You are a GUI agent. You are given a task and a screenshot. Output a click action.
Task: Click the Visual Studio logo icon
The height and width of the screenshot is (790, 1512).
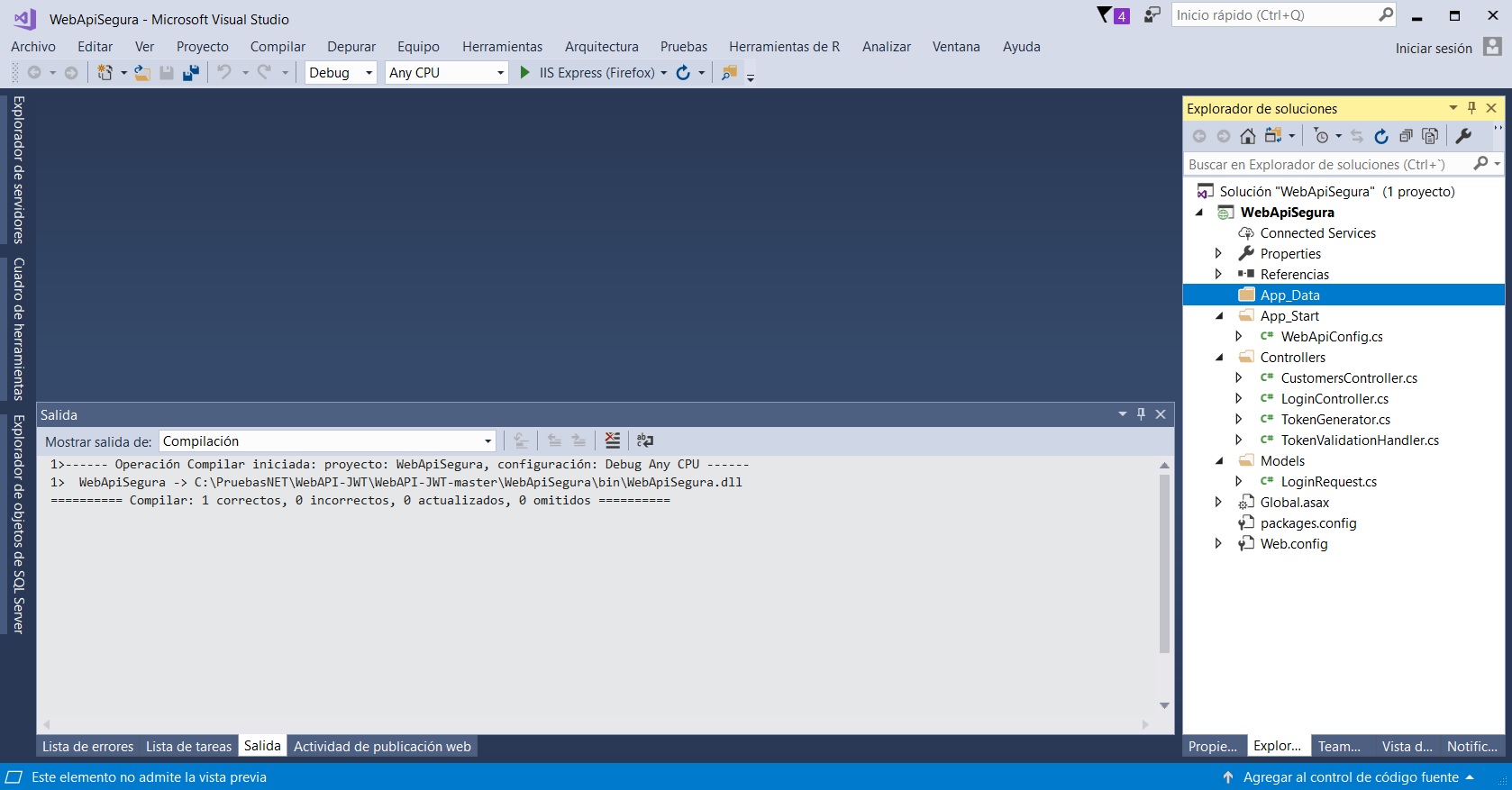(x=24, y=18)
